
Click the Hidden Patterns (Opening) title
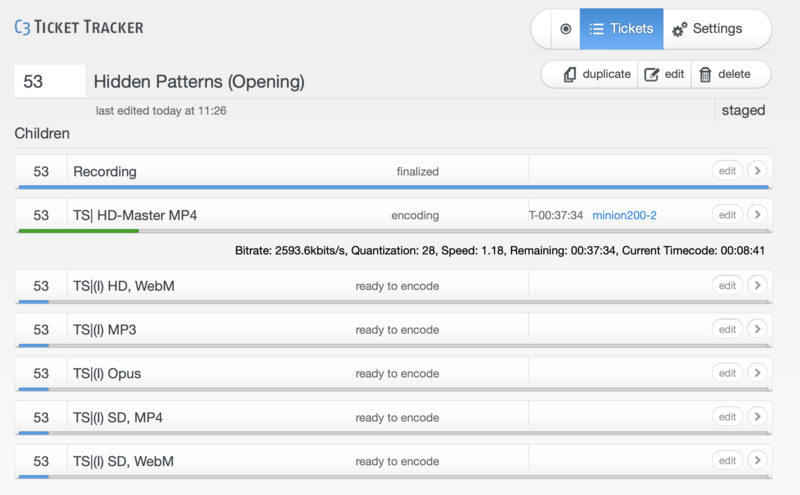[199, 82]
